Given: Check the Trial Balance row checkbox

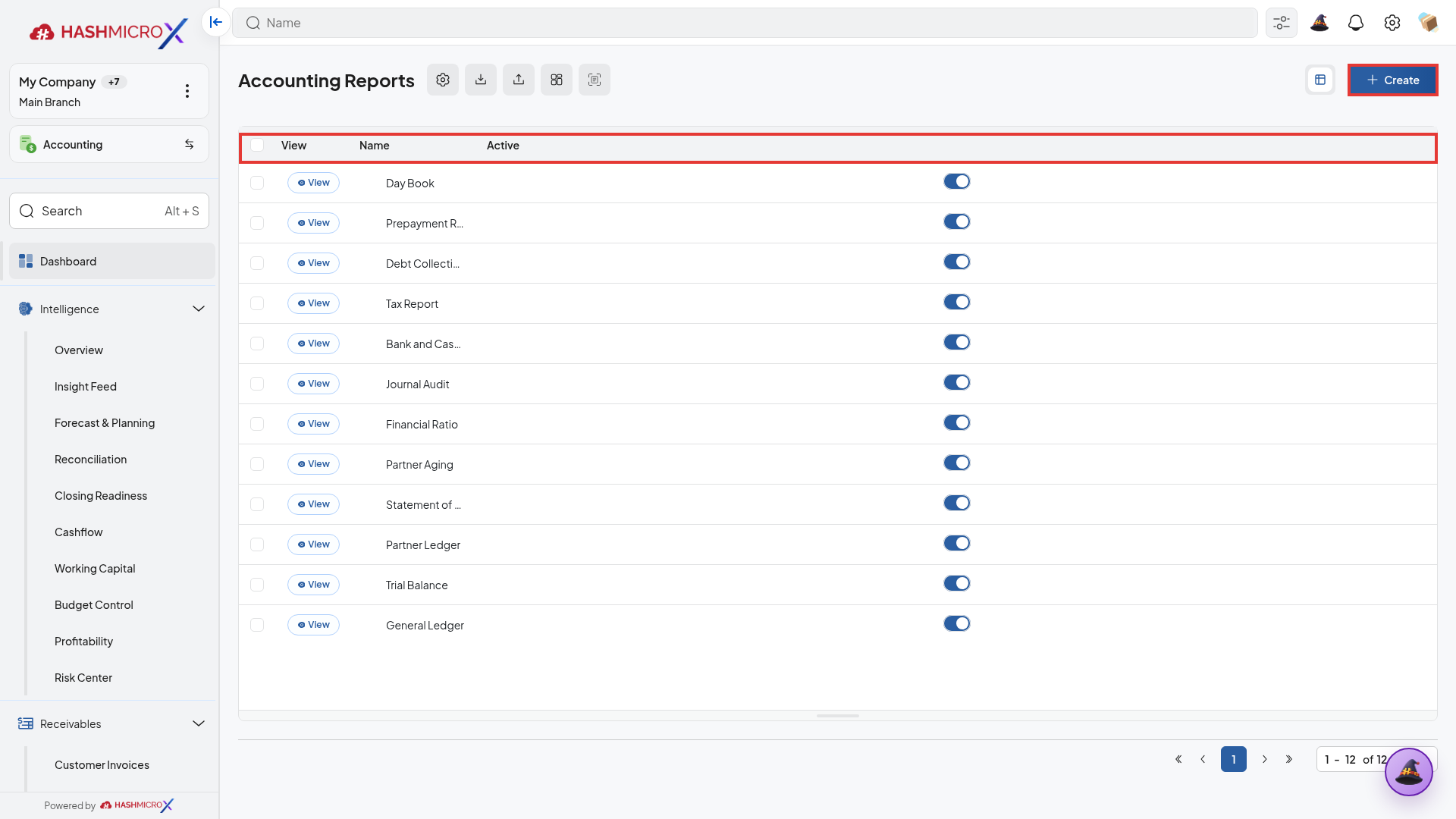Looking at the screenshot, I should click(x=257, y=585).
